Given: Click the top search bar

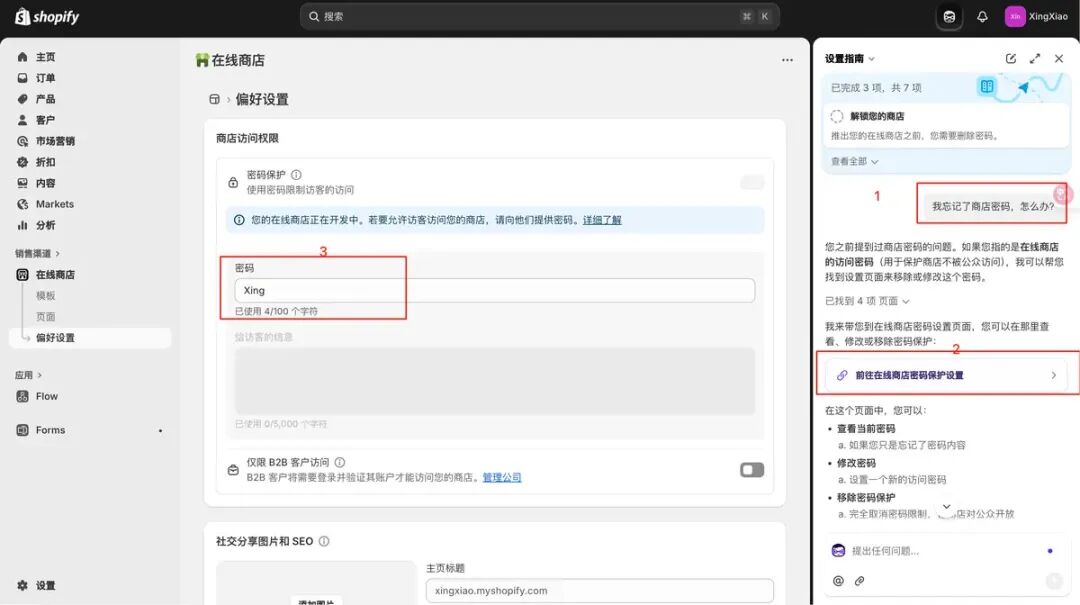Looking at the screenshot, I should (x=539, y=17).
